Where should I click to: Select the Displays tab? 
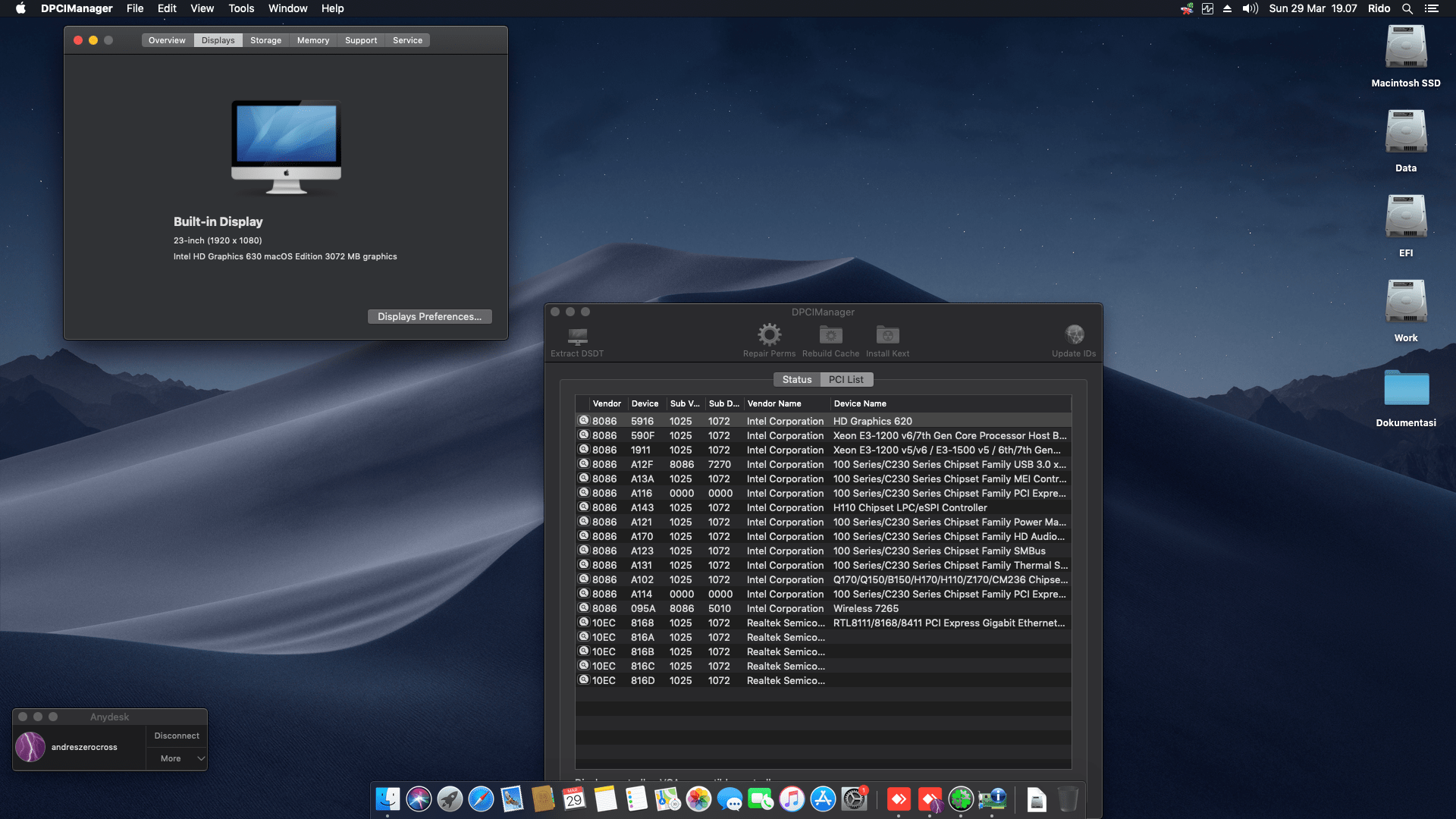coord(218,40)
